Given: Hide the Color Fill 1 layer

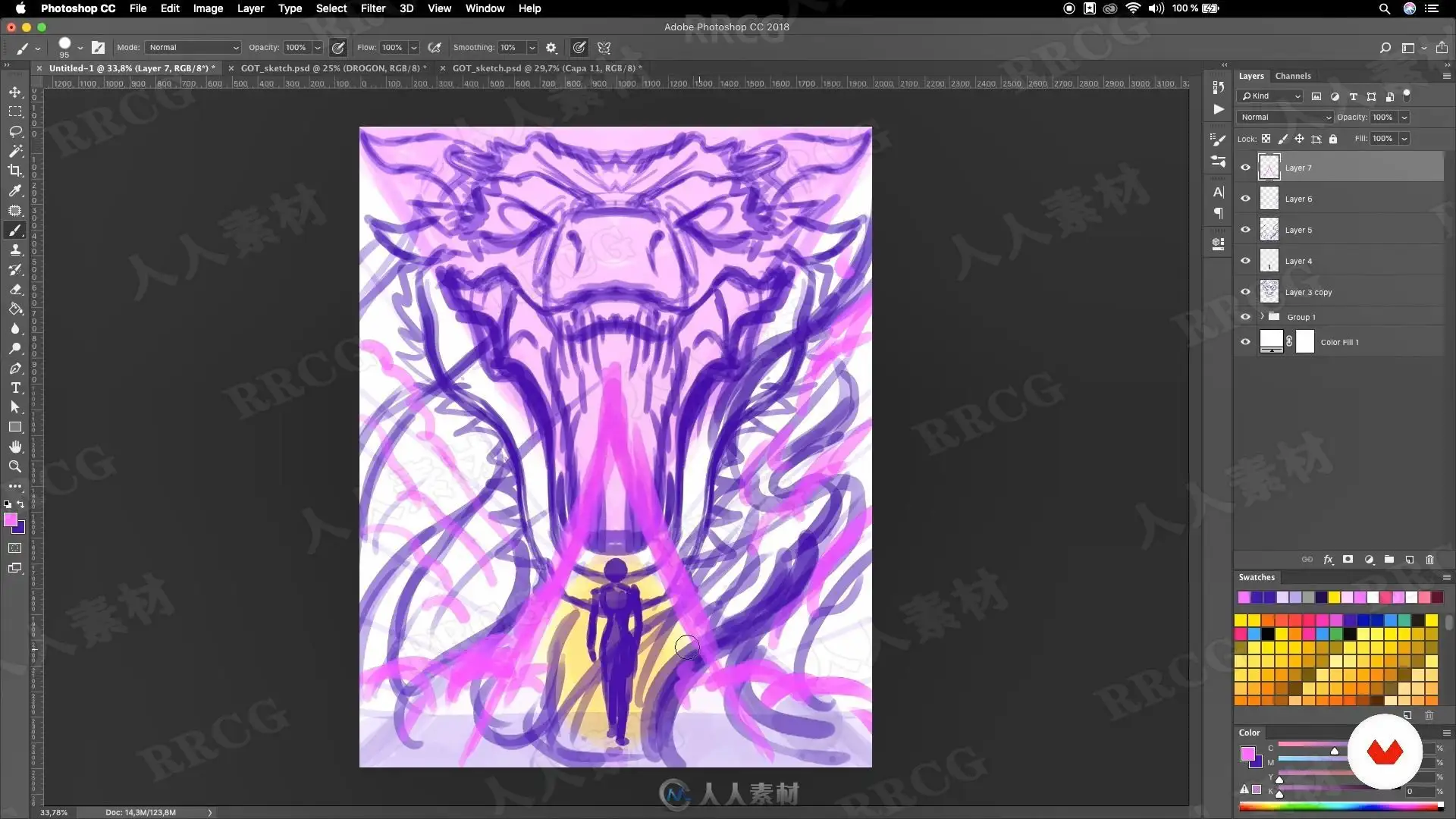Looking at the screenshot, I should [1245, 342].
